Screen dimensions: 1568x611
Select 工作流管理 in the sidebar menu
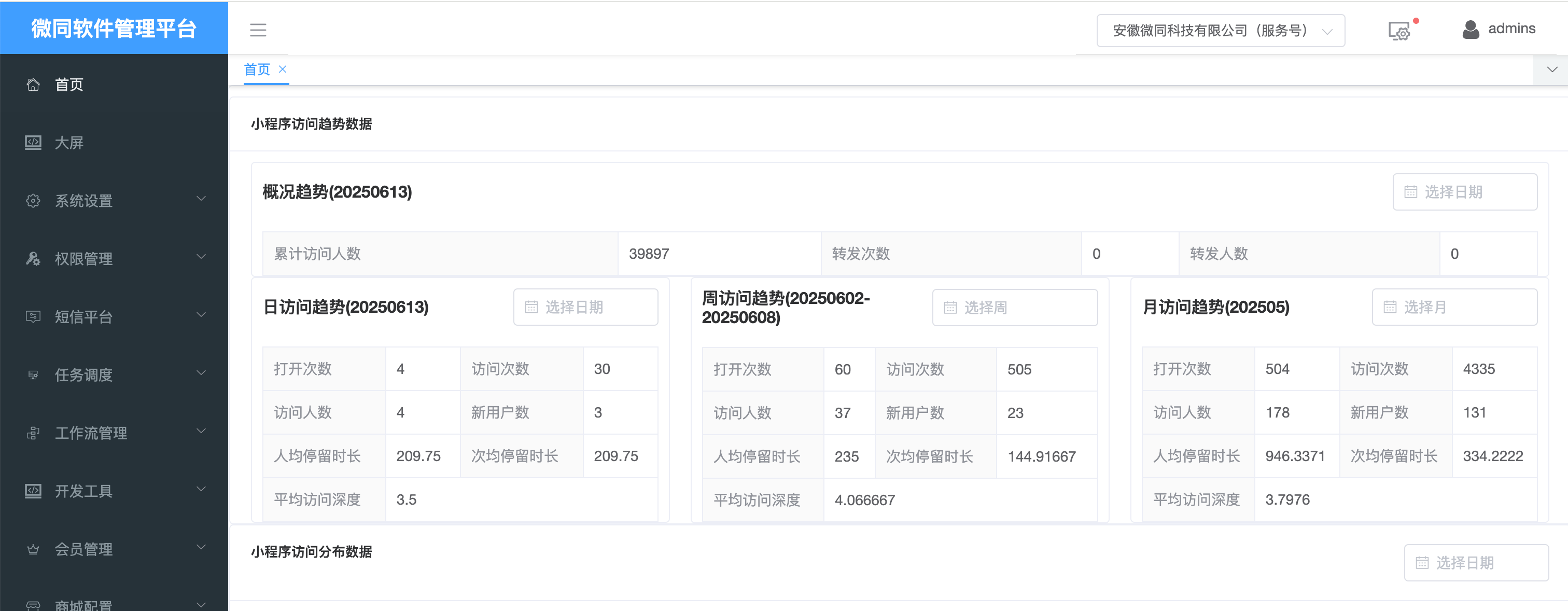click(x=91, y=433)
